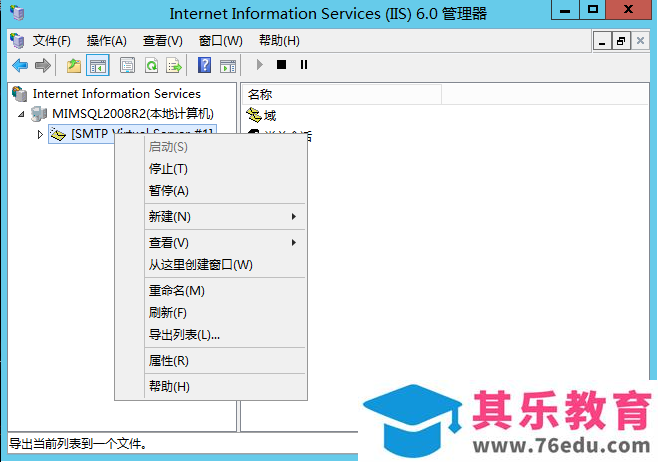Choose 停止(T) in the context menu
Image resolution: width=658 pixels, height=462 pixels.
(x=225, y=169)
